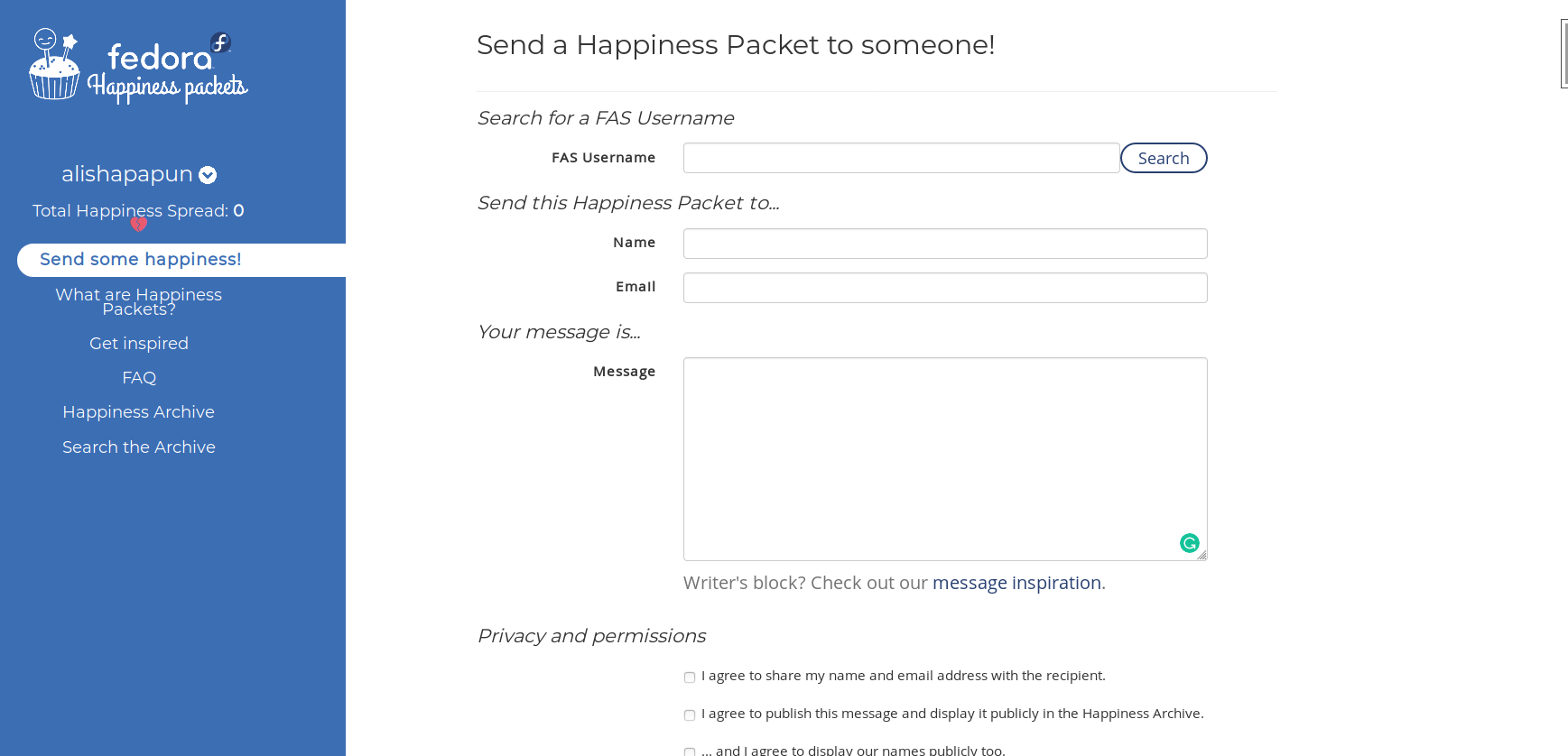Expand the alishapapun user dropdown arrow

click(208, 175)
